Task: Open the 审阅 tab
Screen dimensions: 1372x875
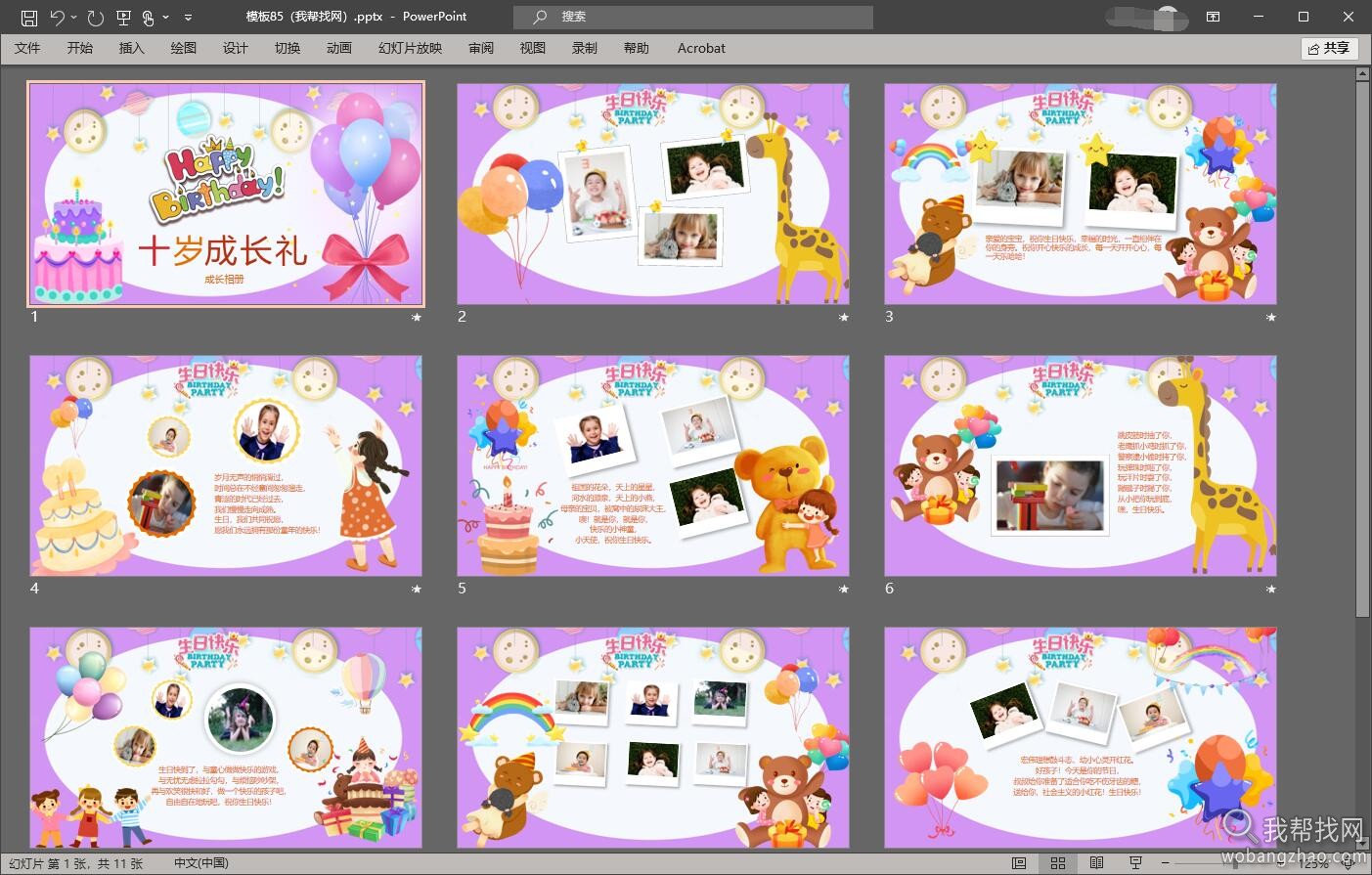Action: 481,48
